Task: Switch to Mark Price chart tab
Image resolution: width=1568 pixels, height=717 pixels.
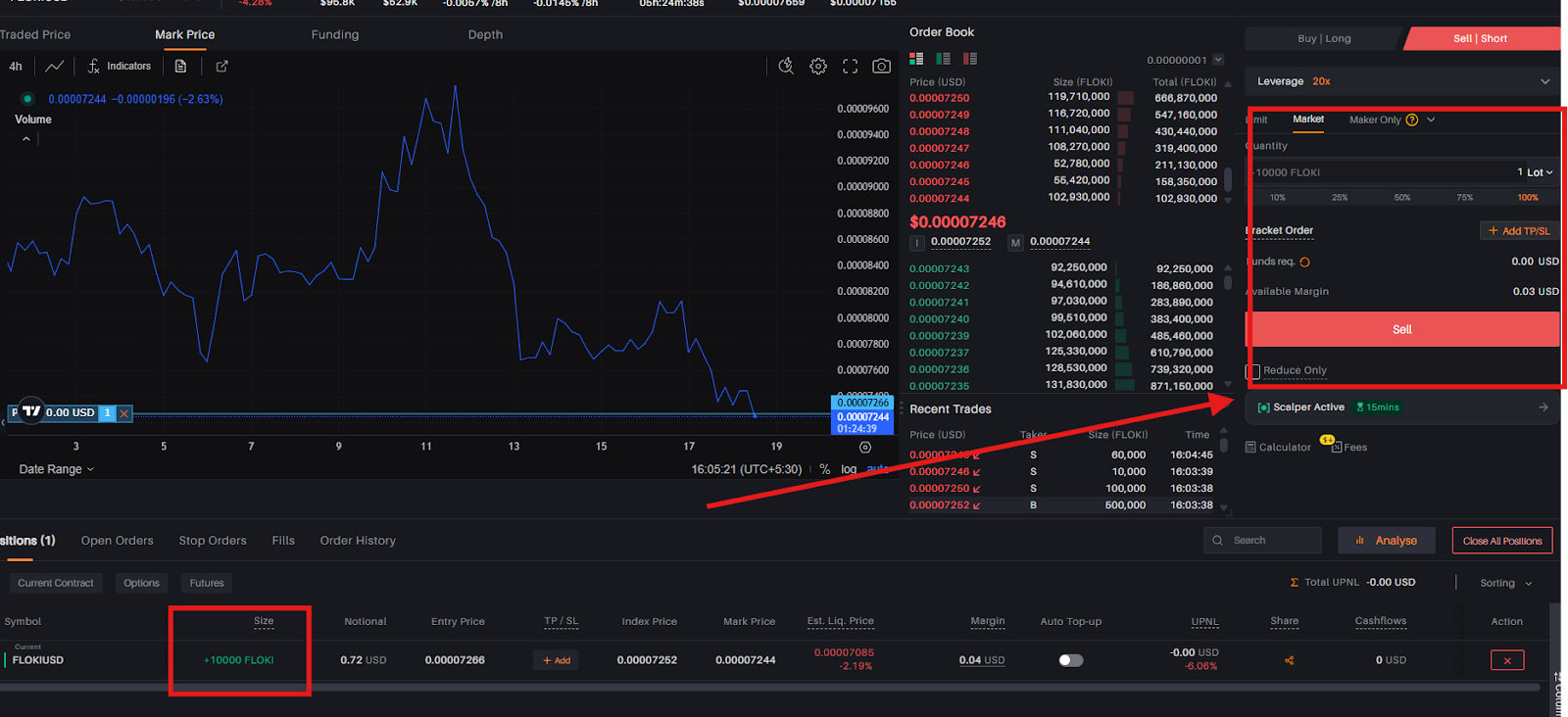Action: [184, 34]
